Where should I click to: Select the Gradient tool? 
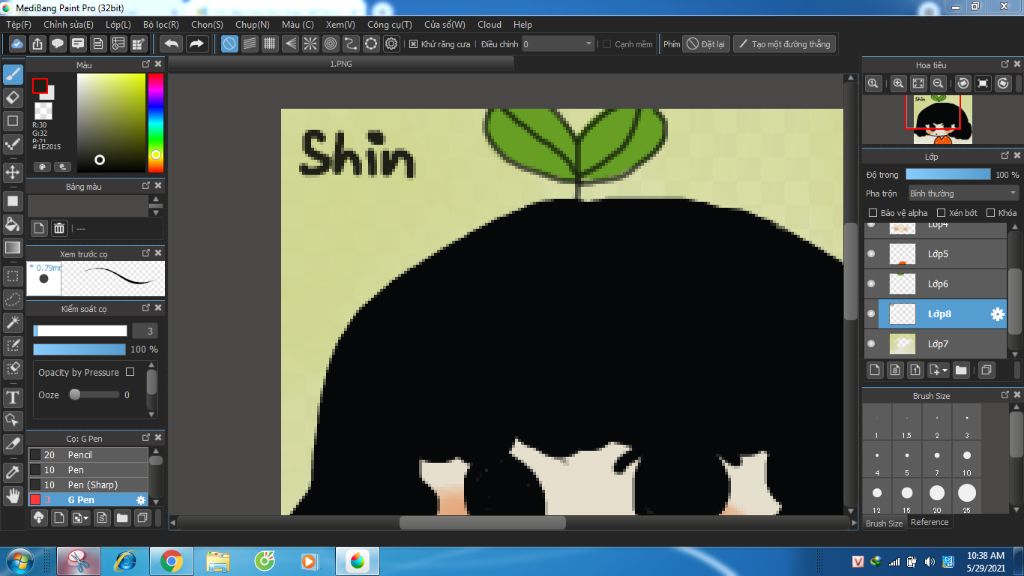click(12, 248)
